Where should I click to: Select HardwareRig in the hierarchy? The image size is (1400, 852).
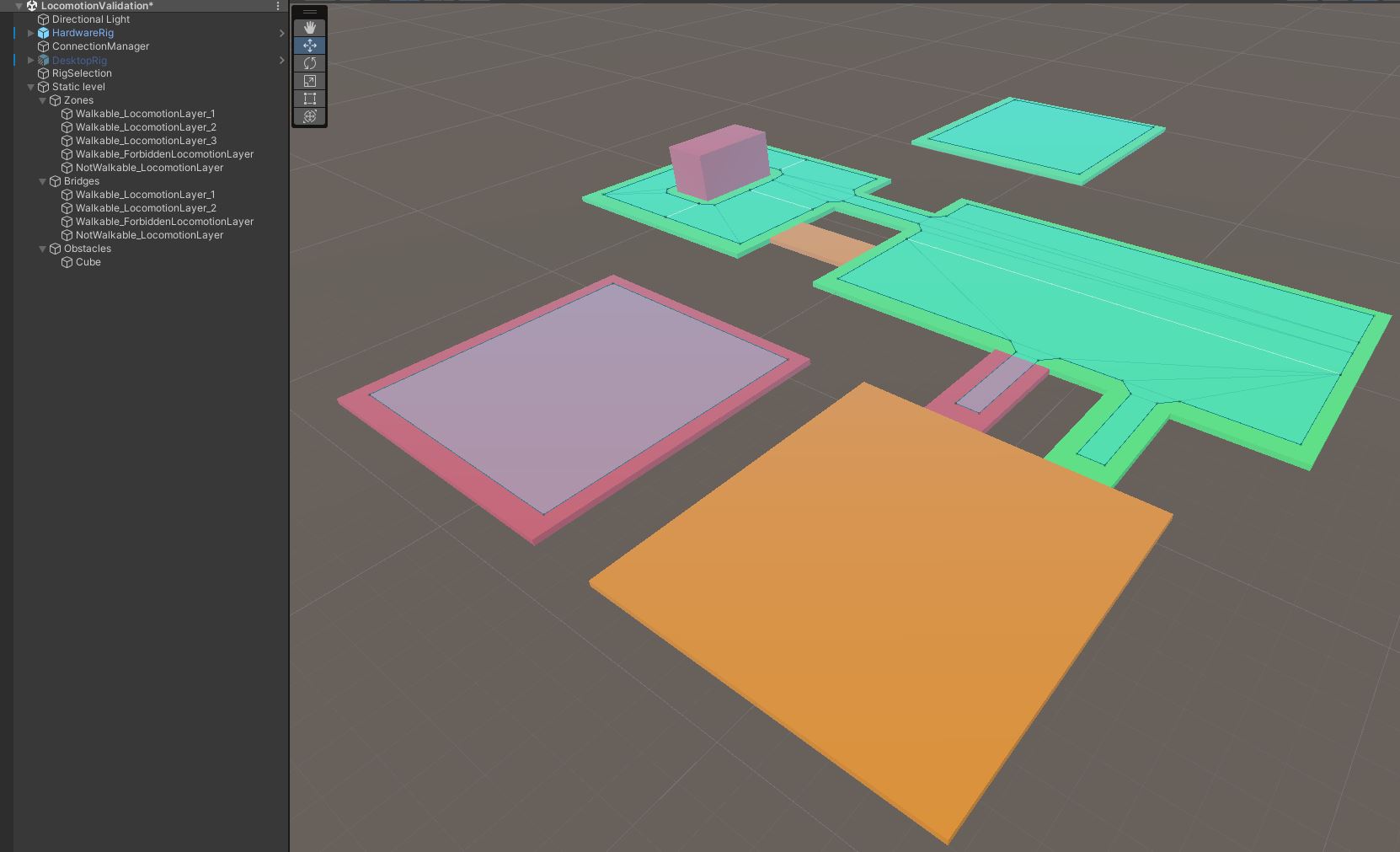point(83,33)
